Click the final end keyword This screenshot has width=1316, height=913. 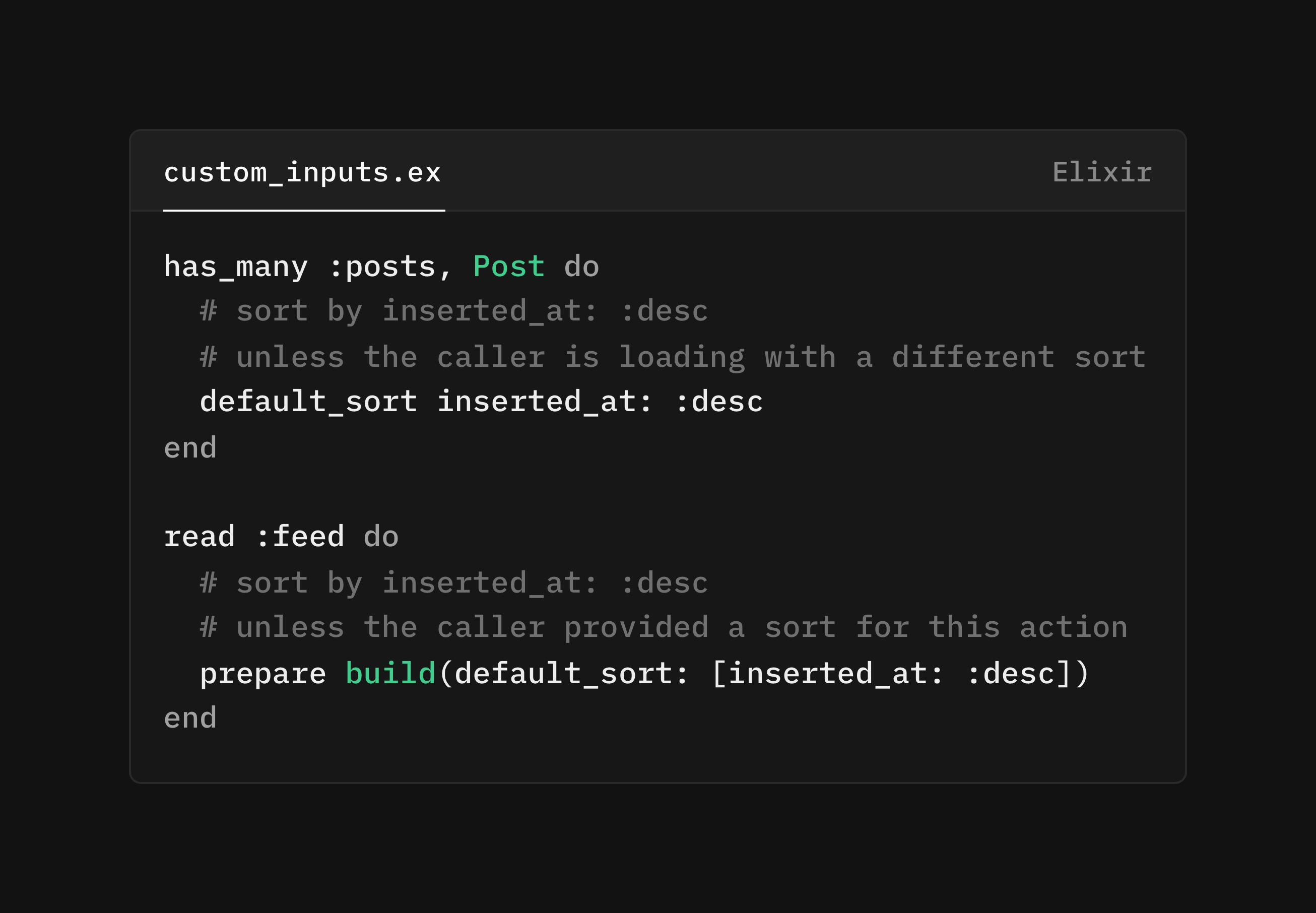tap(190, 718)
